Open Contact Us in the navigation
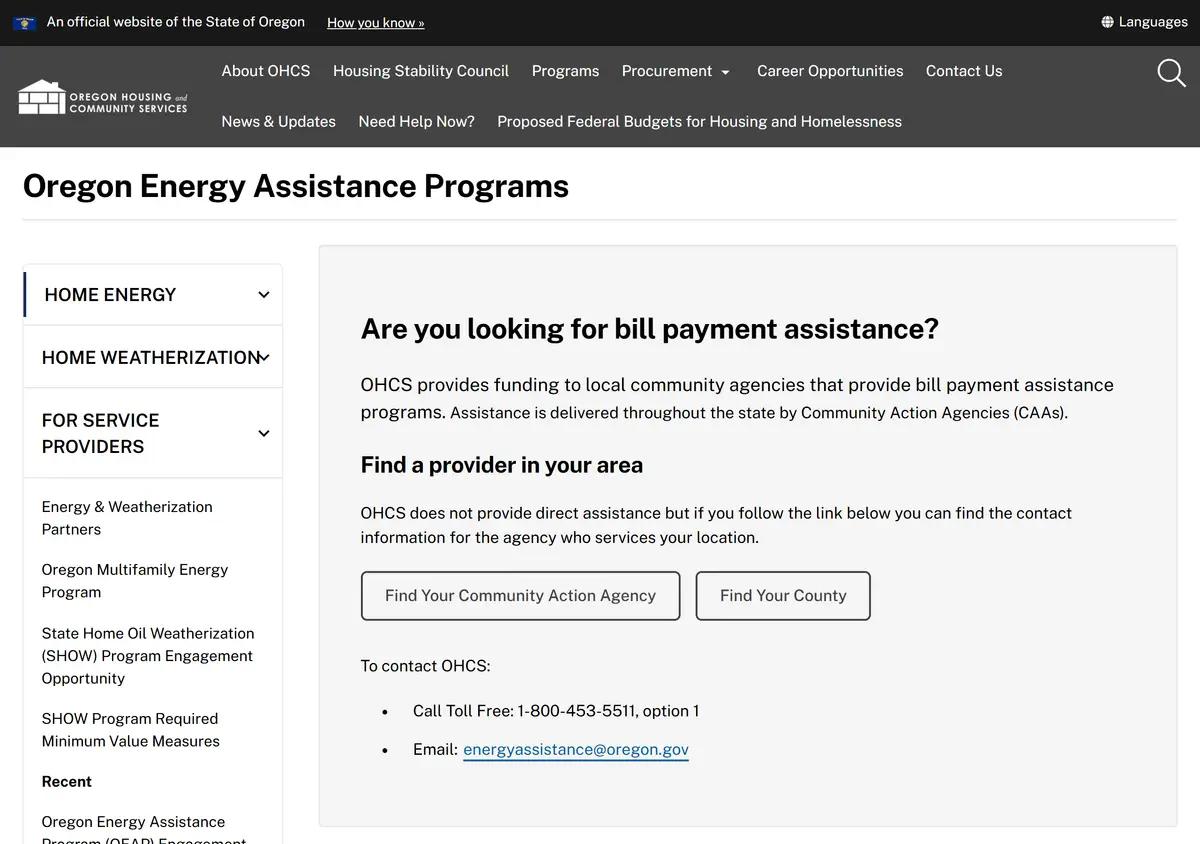Viewport: 1200px width, 844px height. point(964,71)
